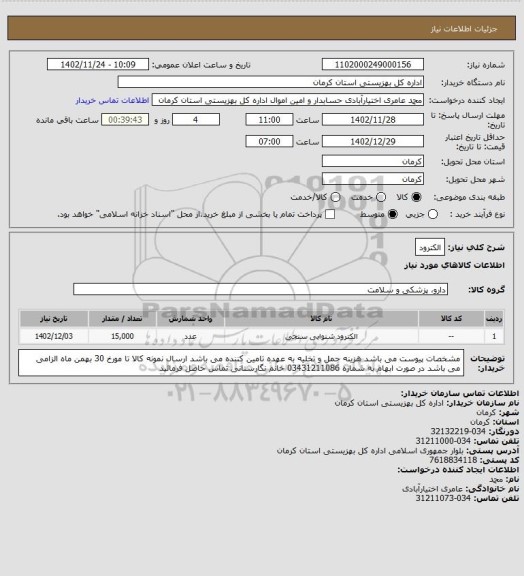Click the 'اطلاعات کالاهای مورد نیاز' section heading
Viewport: 524px width, 576px height.
(455, 265)
